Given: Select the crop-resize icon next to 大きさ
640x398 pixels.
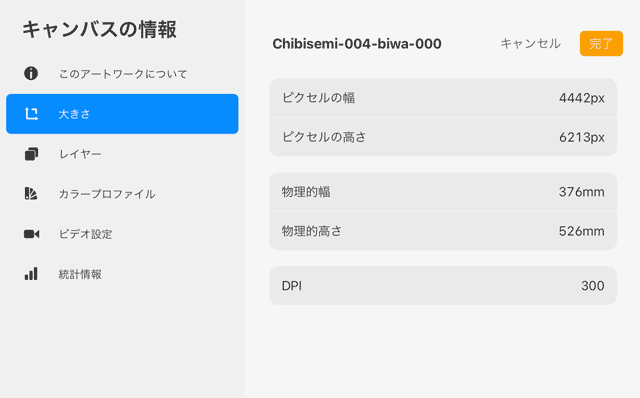Looking at the screenshot, I should pyautogui.click(x=31, y=114).
